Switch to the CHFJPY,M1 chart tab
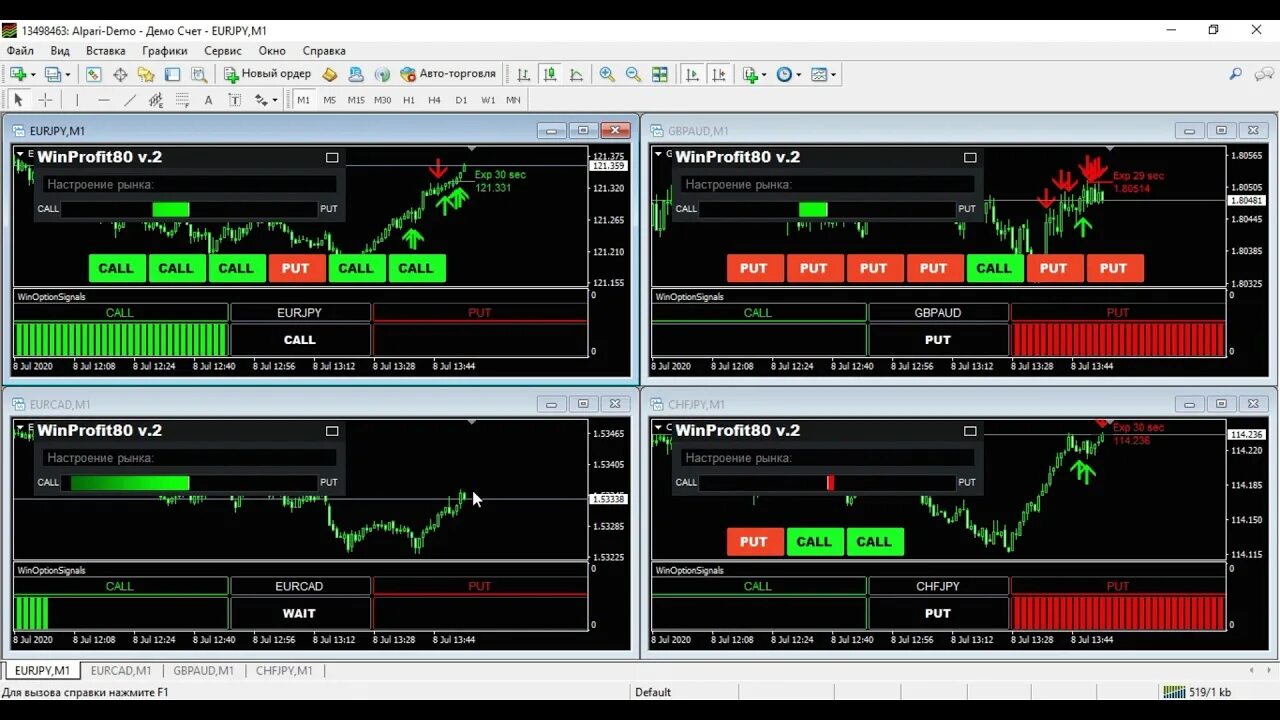Image resolution: width=1280 pixels, height=720 pixels. click(x=285, y=671)
